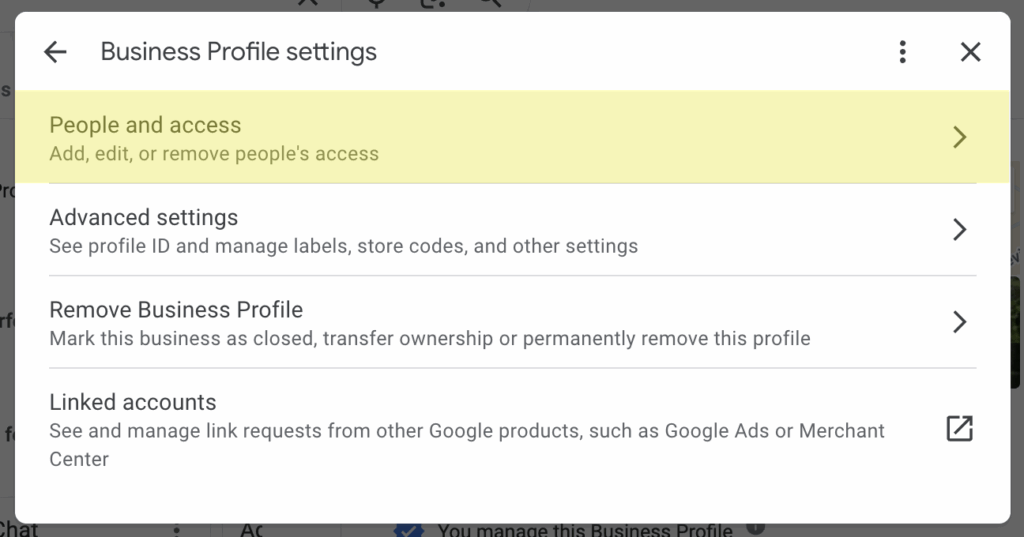Open the Linked accounts external link icon
Screen dimensions: 1024x537
coord(959,429)
